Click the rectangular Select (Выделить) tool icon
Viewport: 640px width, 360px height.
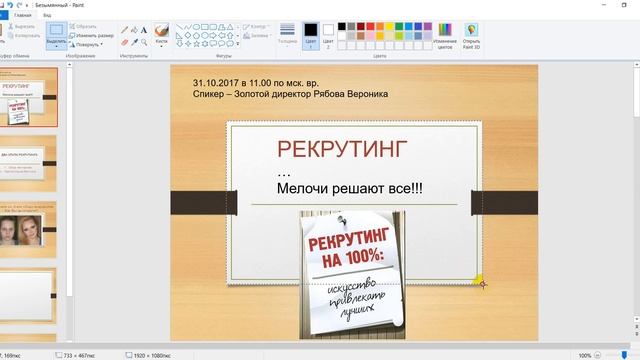coord(56,30)
